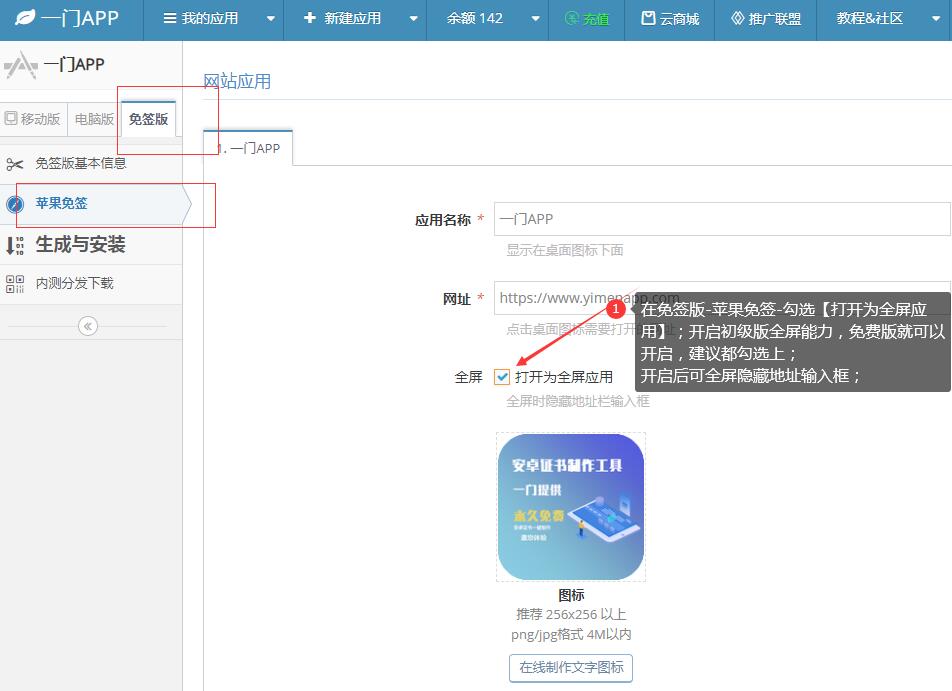
Task: Click the App Store style app icon in sidebar
Action: (21, 65)
